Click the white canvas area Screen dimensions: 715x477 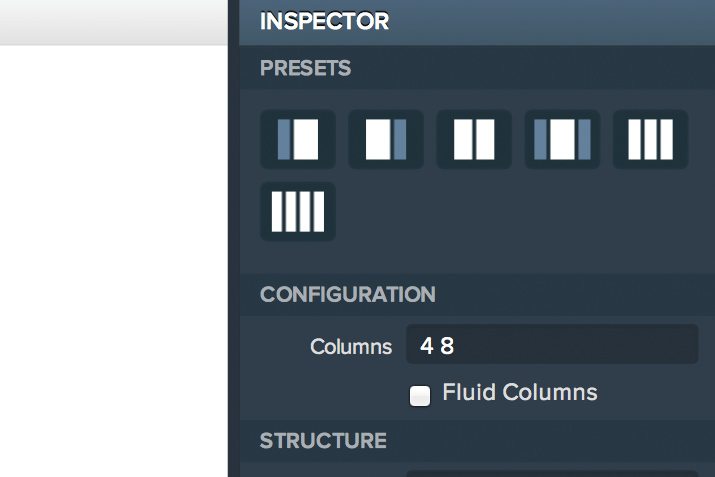pyautogui.click(x=114, y=261)
